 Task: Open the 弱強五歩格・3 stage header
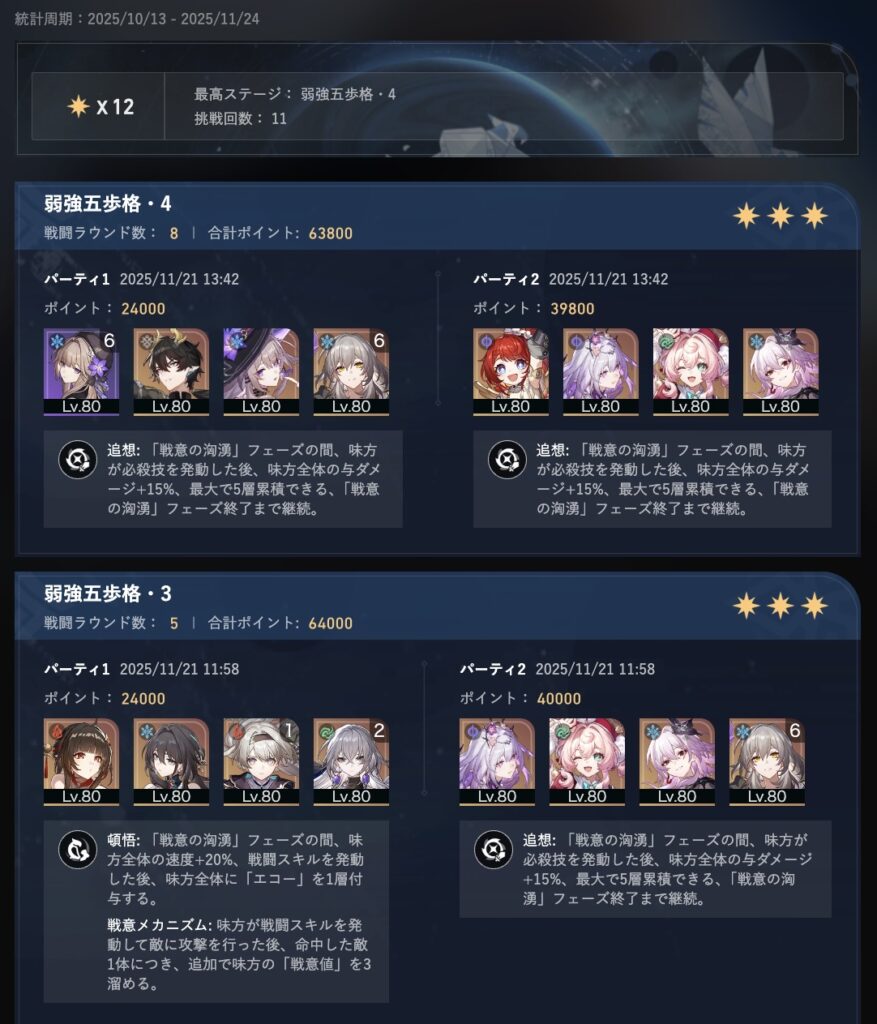[x=436, y=607]
